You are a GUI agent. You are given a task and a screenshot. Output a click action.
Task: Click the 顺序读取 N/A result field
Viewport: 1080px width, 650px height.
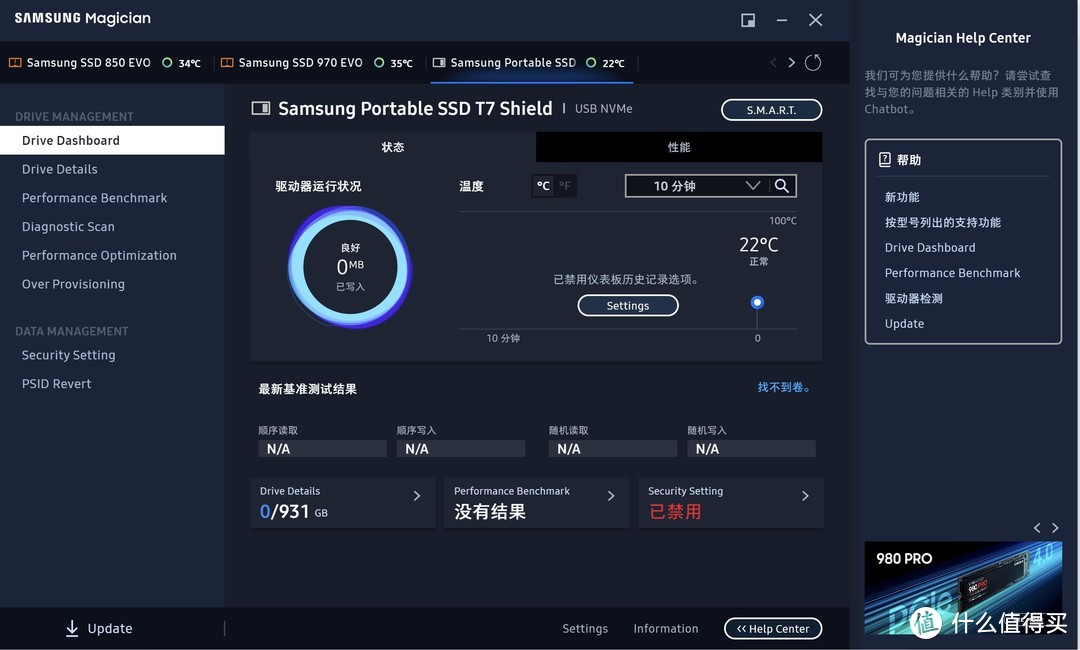(322, 449)
